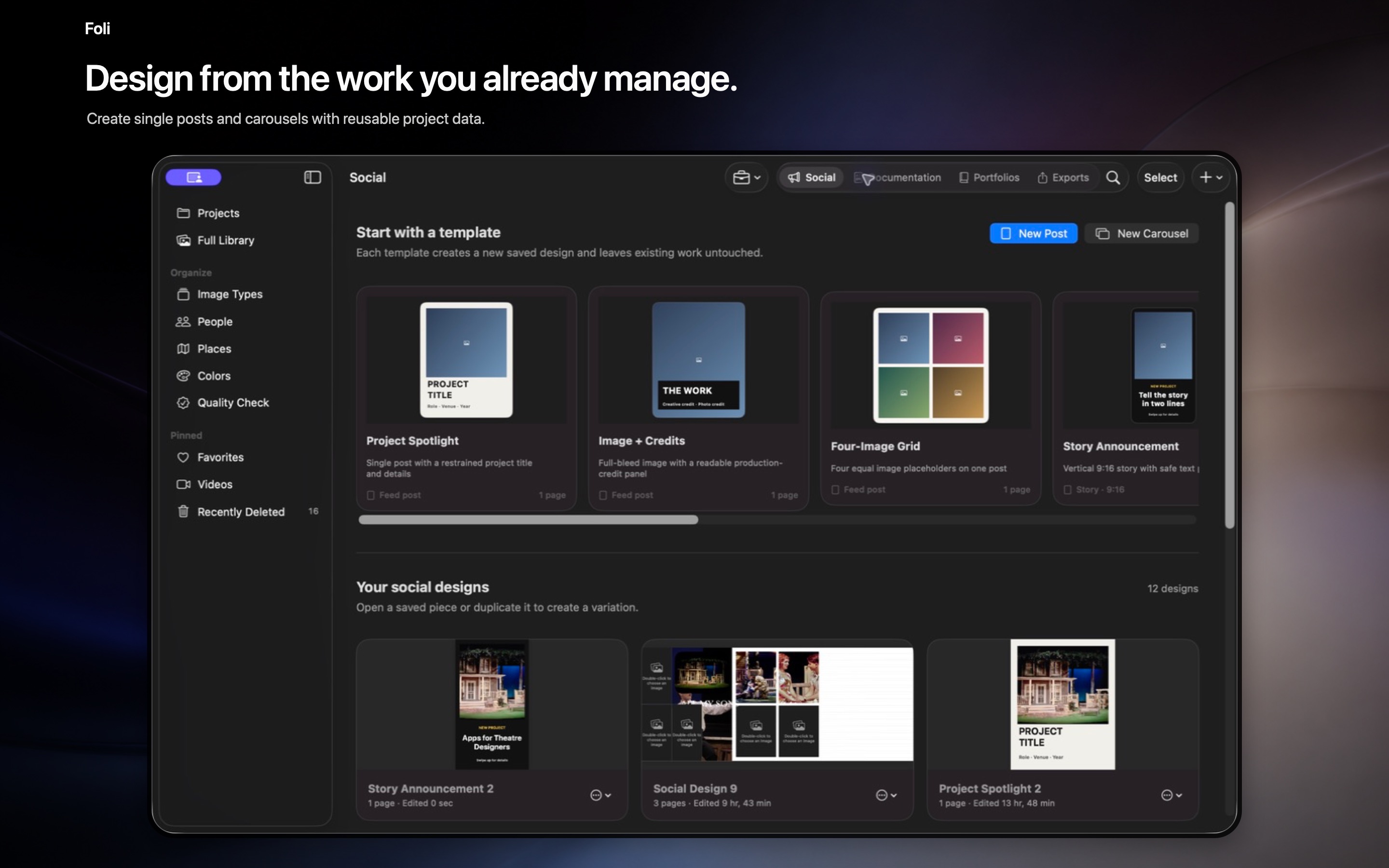Switch to the Portfolios tab
Viewport: 1389px width, 868px height.
coord(990,177)
